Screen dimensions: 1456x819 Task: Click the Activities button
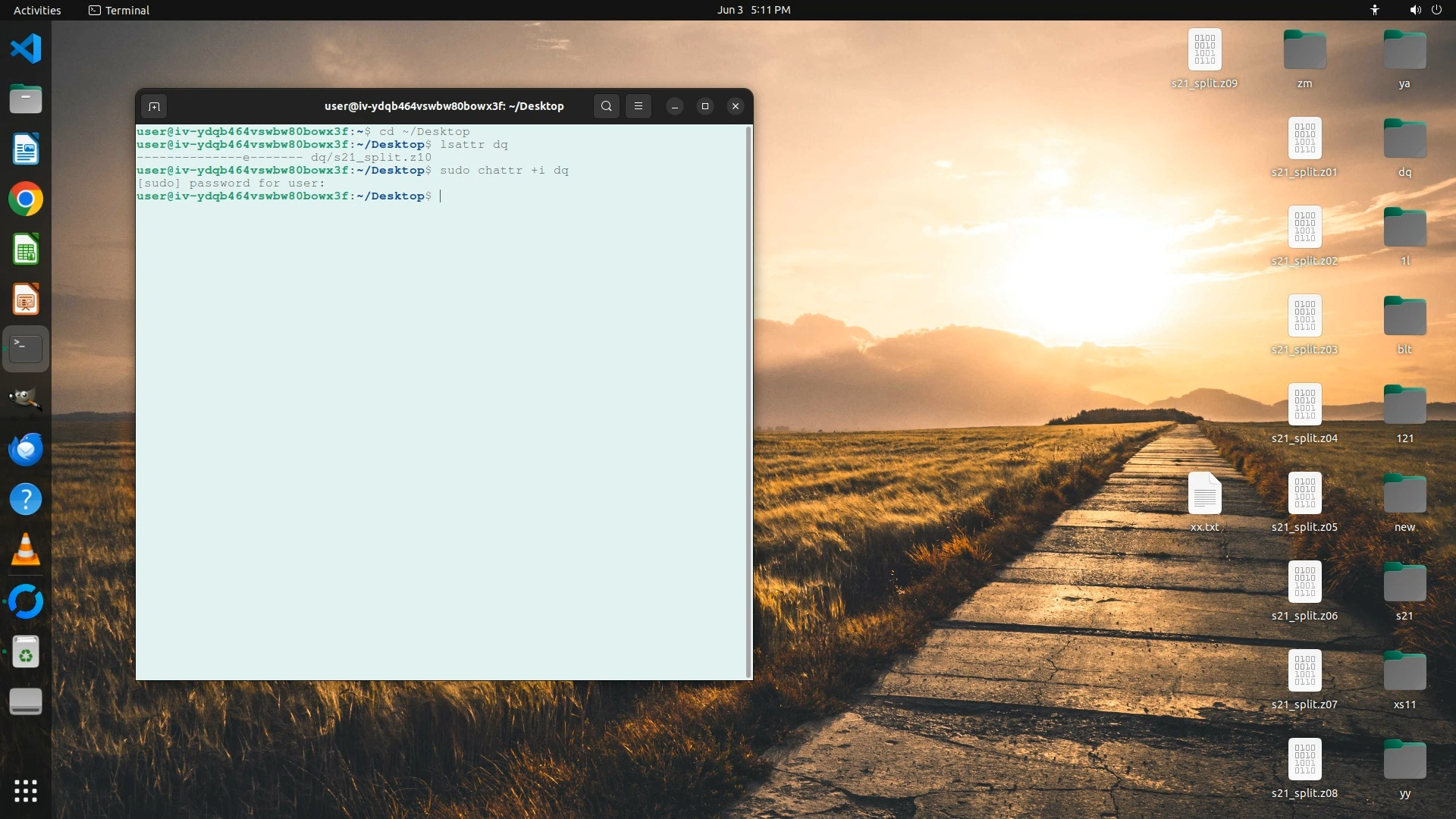pyautogui.click(x=37, y=10)
